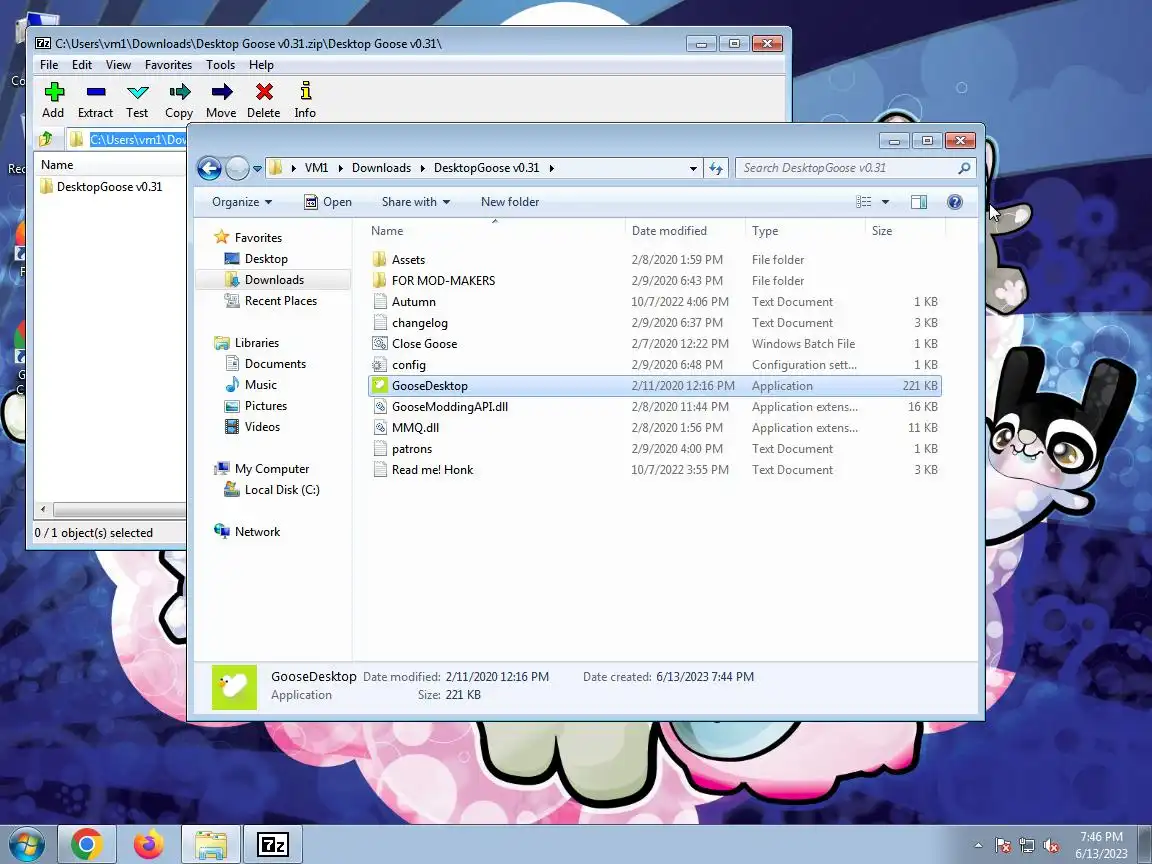The image size is (1152, 864).
Task: Switch to Windows Explorer taskbar button
Action: tap(211, 845)
